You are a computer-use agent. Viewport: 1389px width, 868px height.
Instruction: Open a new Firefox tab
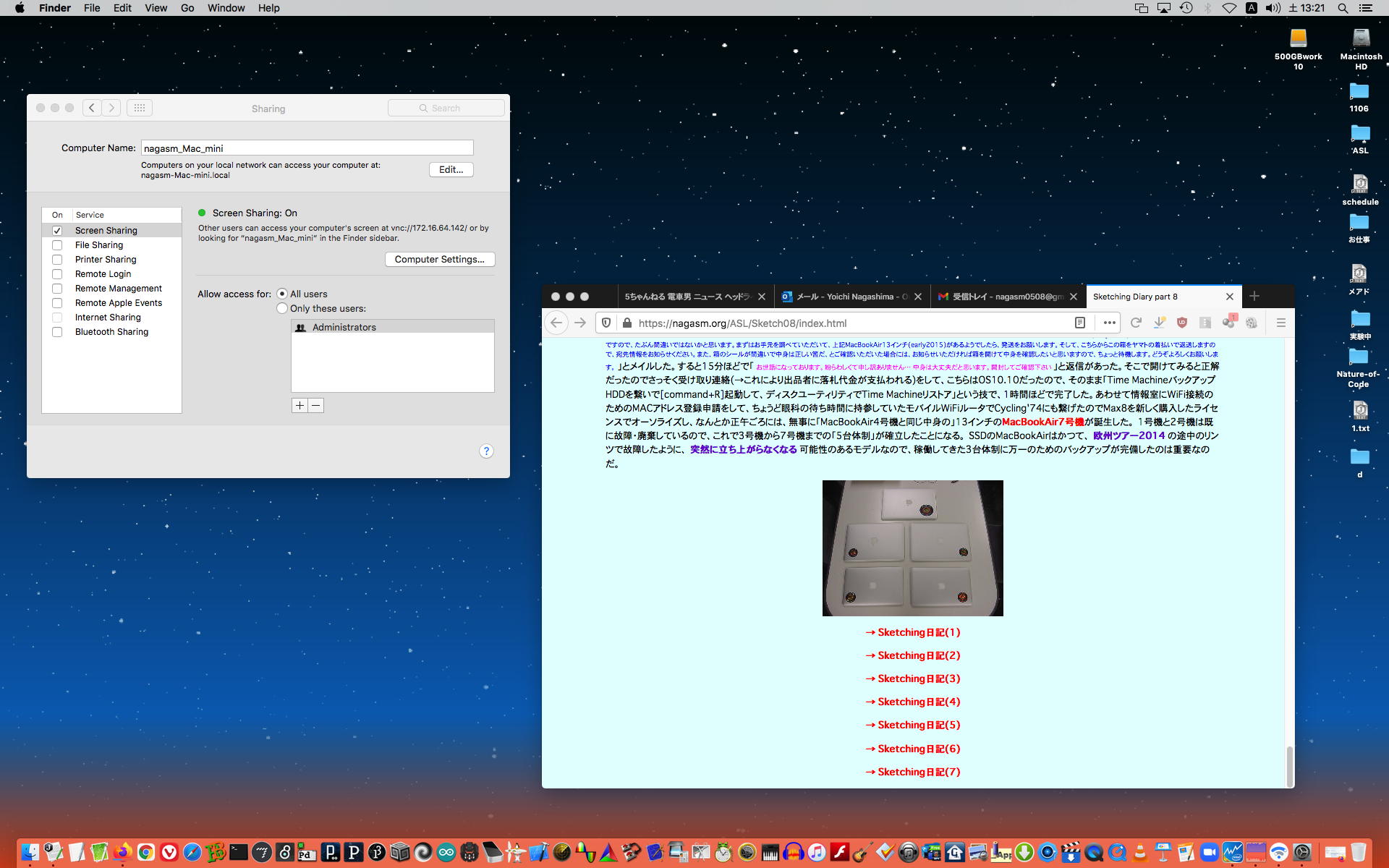pos(1254,296)
